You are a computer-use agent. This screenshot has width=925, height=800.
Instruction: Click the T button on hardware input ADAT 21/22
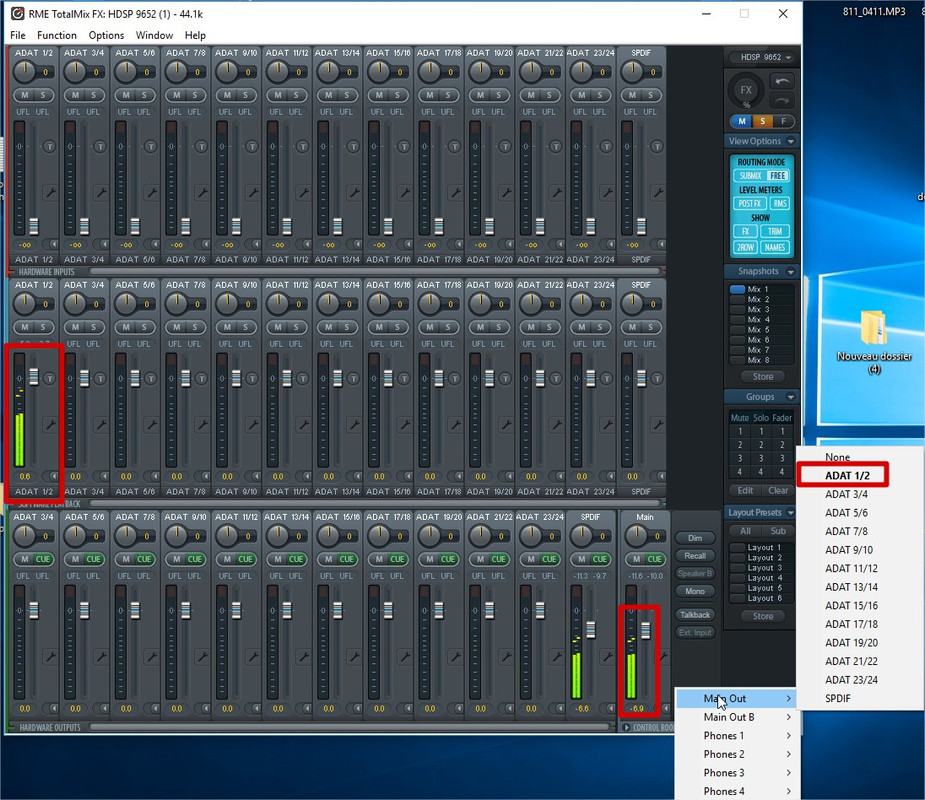tap(556, 146)
